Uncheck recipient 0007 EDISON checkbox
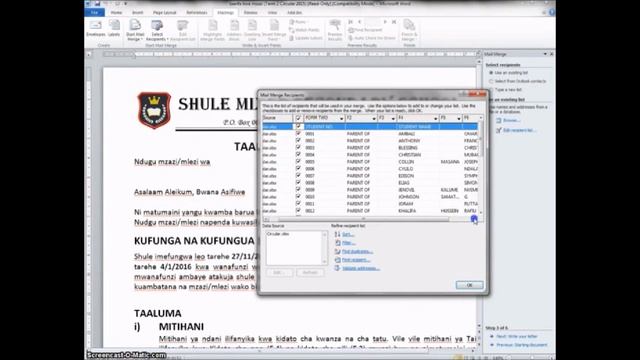The width and height of the screenshot is (640, 360). [298, 176]
